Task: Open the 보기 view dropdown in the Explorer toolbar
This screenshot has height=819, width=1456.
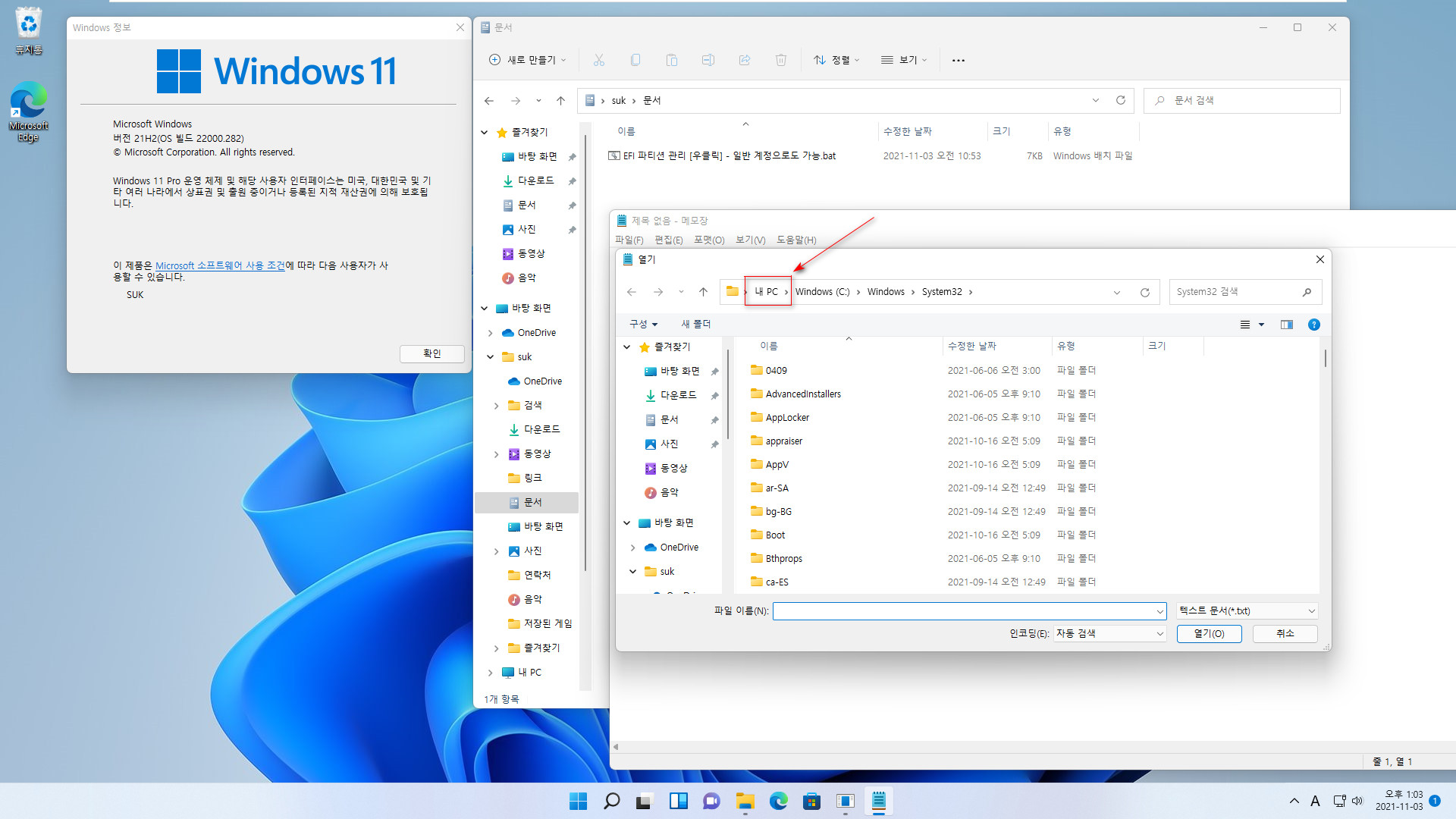Action: [x=904, y=60]
